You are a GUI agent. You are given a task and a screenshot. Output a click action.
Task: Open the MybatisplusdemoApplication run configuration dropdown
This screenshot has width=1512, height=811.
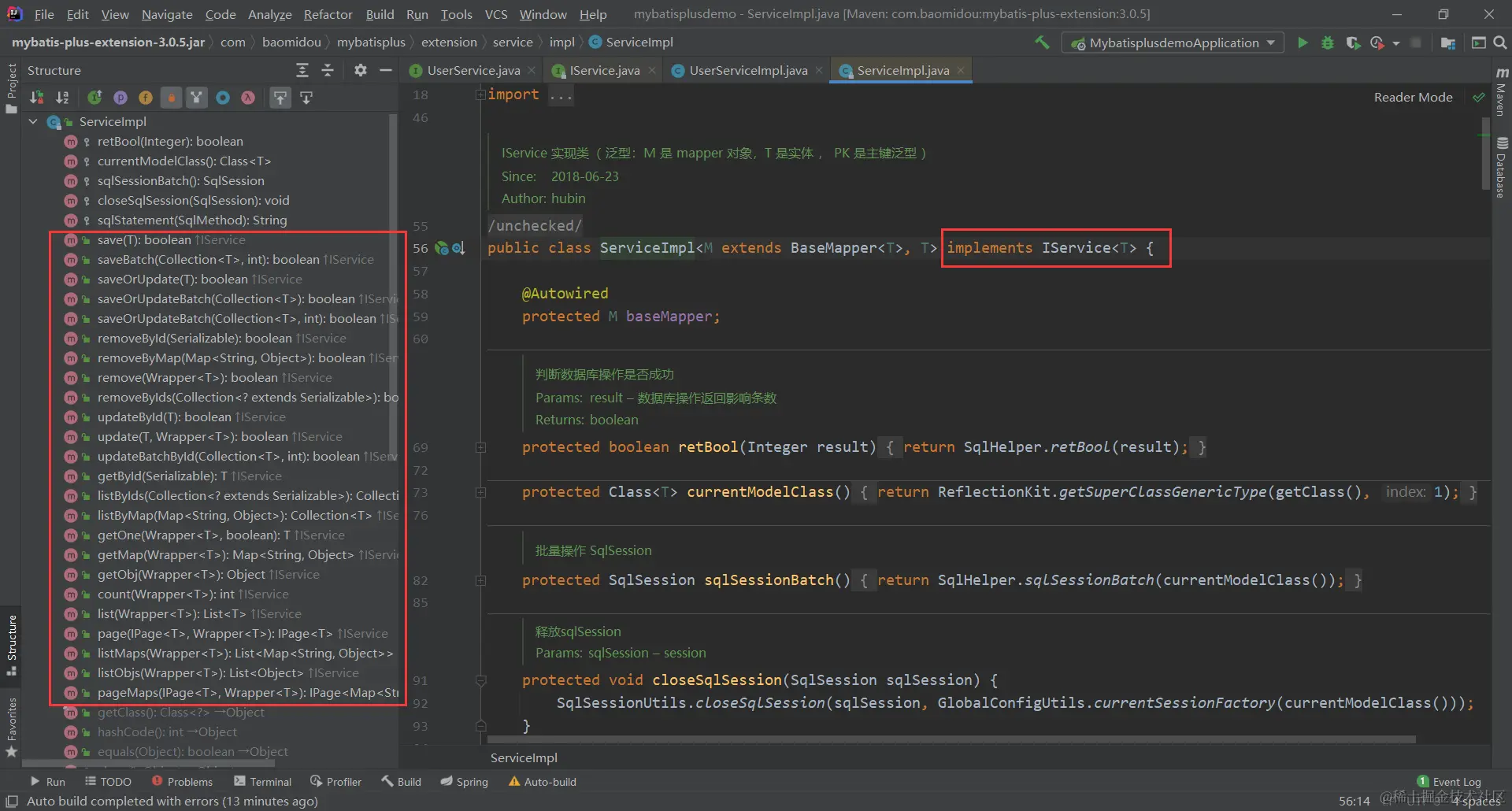click(1173, 43)
